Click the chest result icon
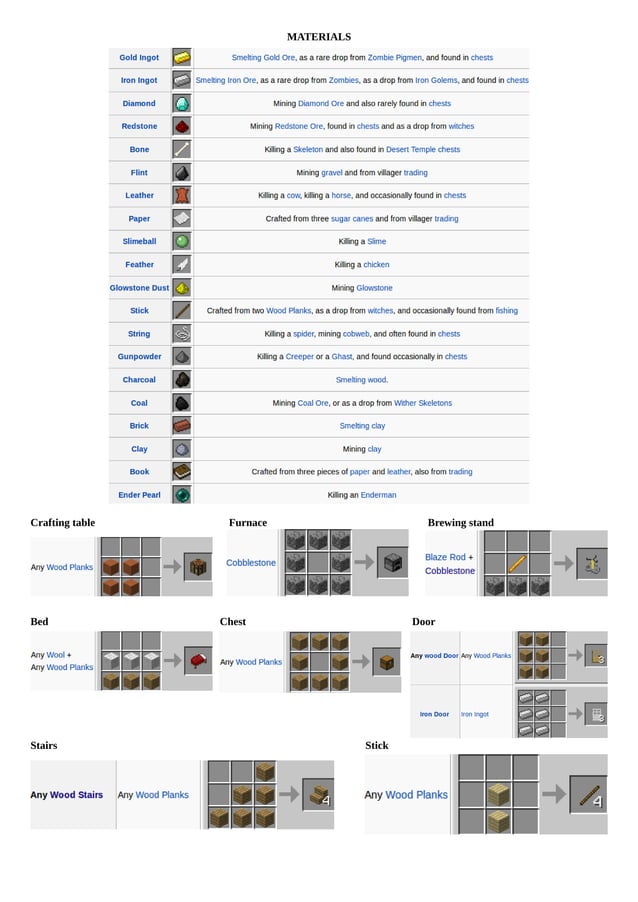This screenshot has width=638, height=902. [x=387, y=662]
